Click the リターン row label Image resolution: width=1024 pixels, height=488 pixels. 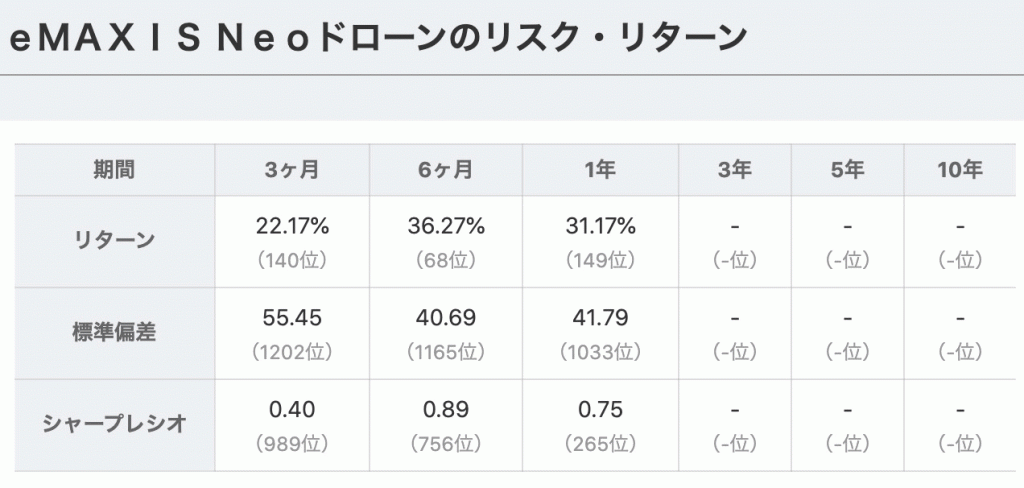point(114,240)
